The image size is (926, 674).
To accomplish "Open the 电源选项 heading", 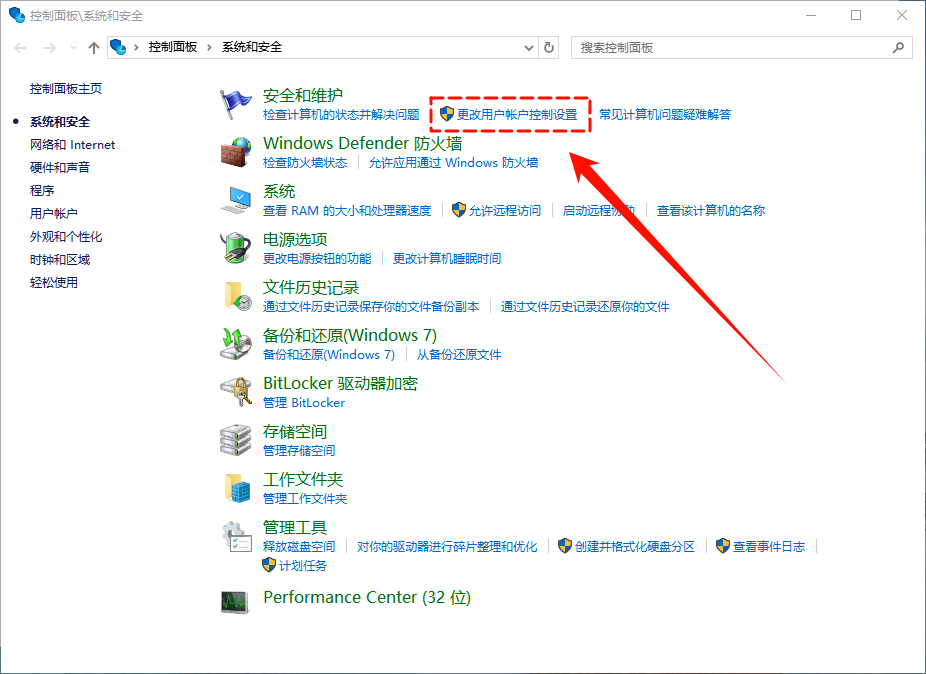I will (295, 239).
